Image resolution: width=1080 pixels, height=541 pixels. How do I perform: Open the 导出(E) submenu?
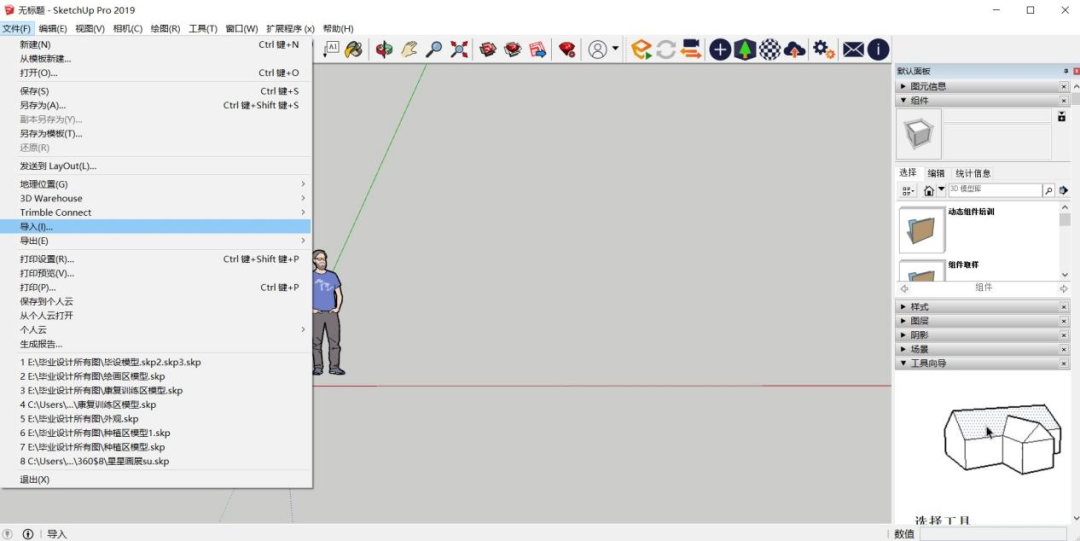click(156, 241)
